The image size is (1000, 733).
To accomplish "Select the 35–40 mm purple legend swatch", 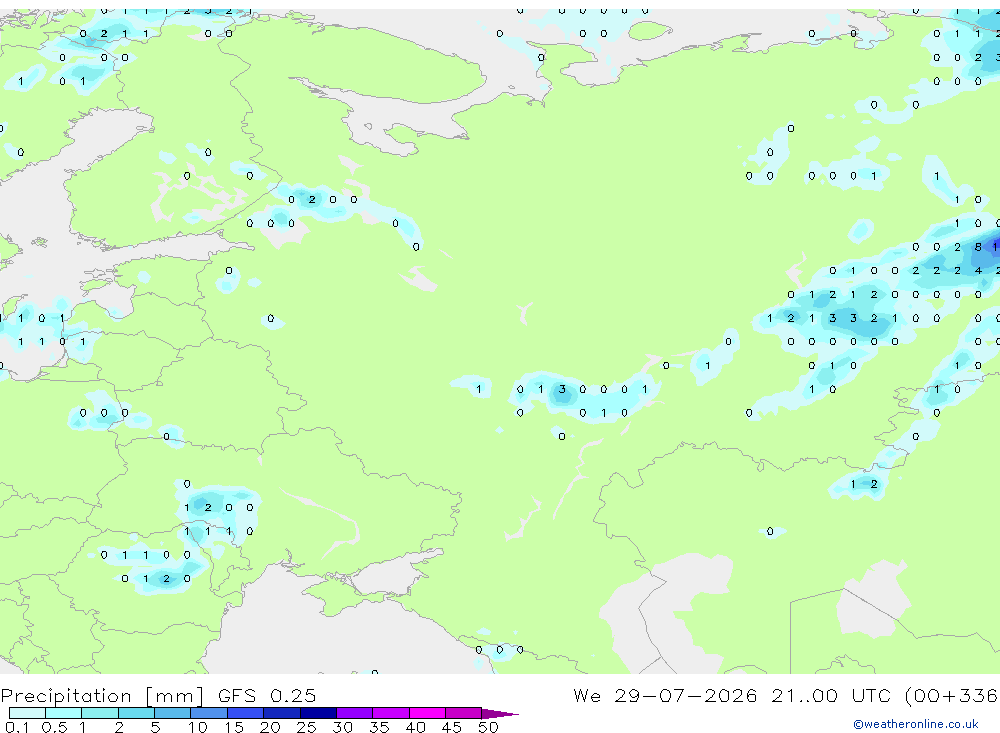I will pos(391,713).
